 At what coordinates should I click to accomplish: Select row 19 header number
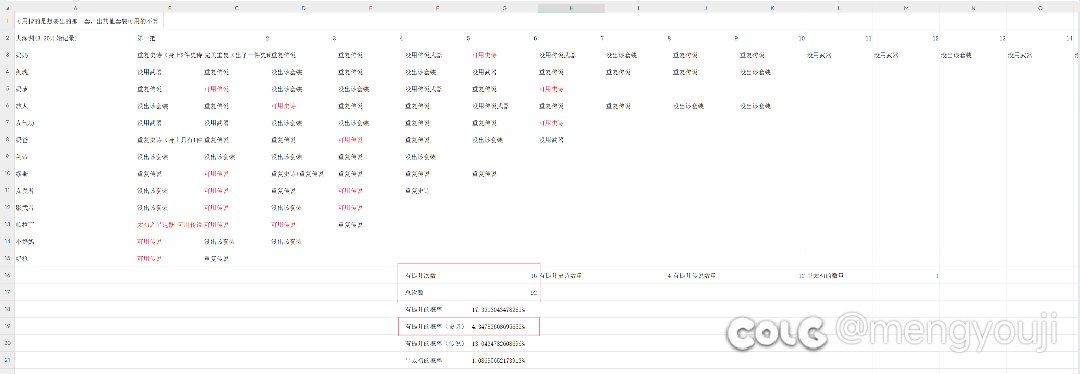click(x=7, y=326)
